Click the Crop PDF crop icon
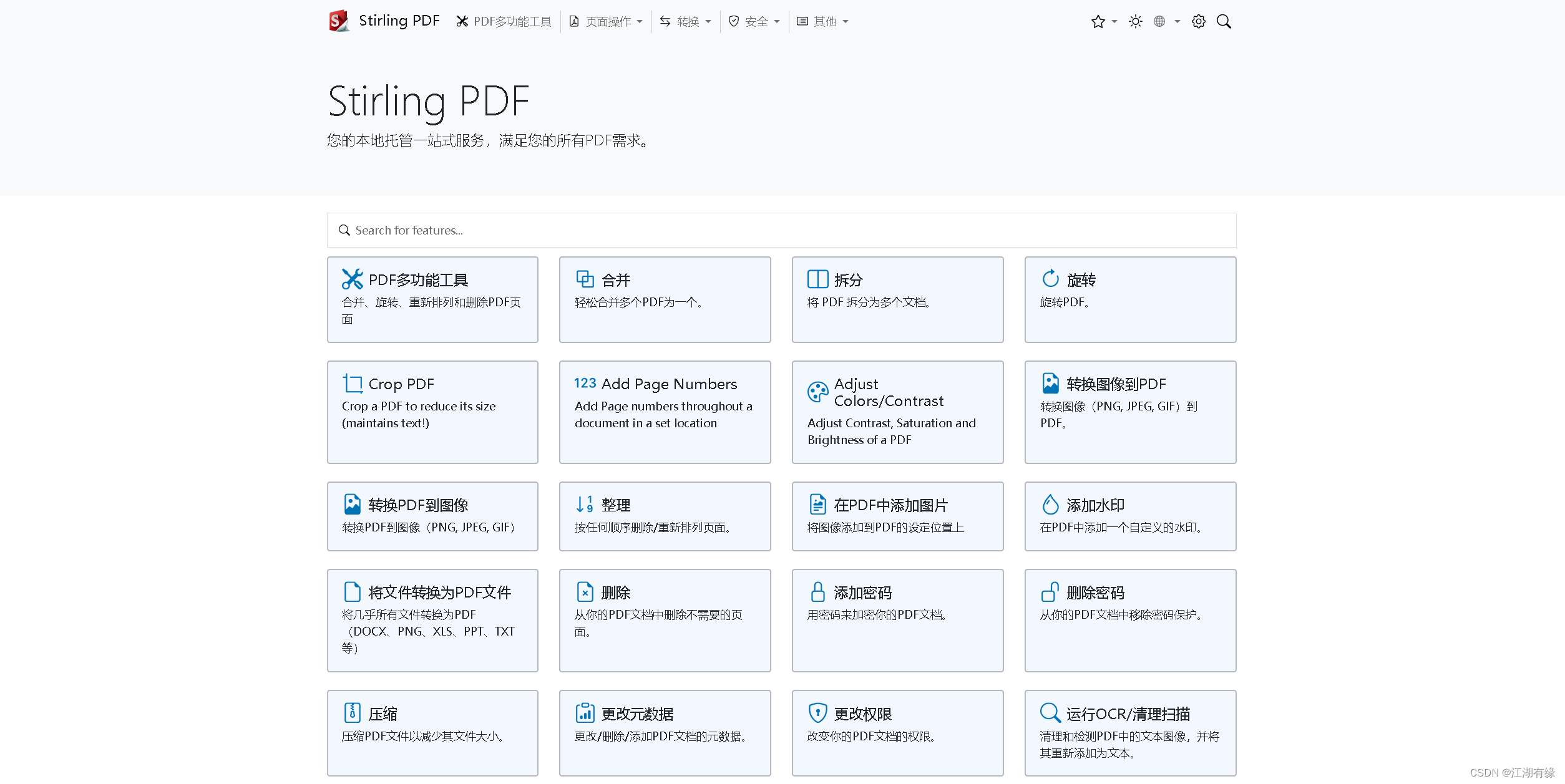Image resolution: width=1565 pixels, height=784 pixels. (353, 383)
